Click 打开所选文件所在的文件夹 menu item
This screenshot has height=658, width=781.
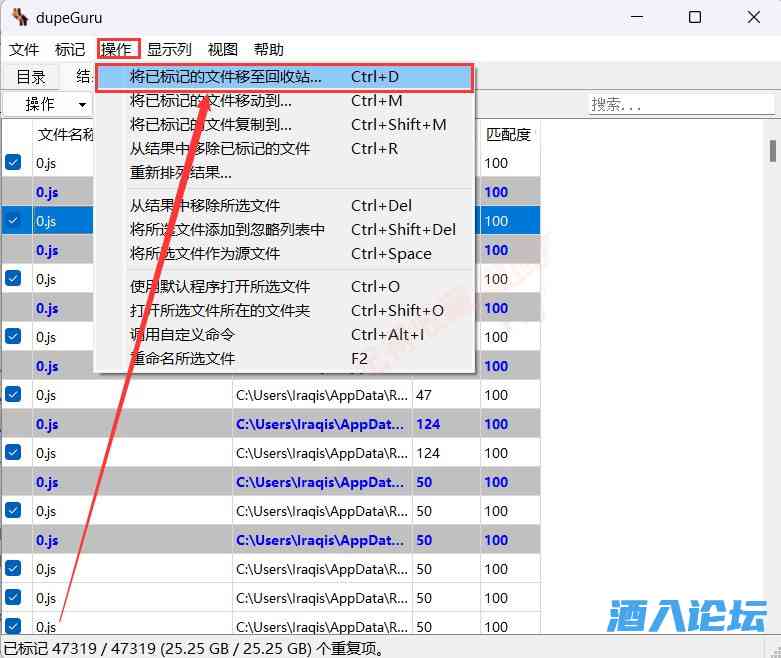pyautogui.click(x=220, y=311)
